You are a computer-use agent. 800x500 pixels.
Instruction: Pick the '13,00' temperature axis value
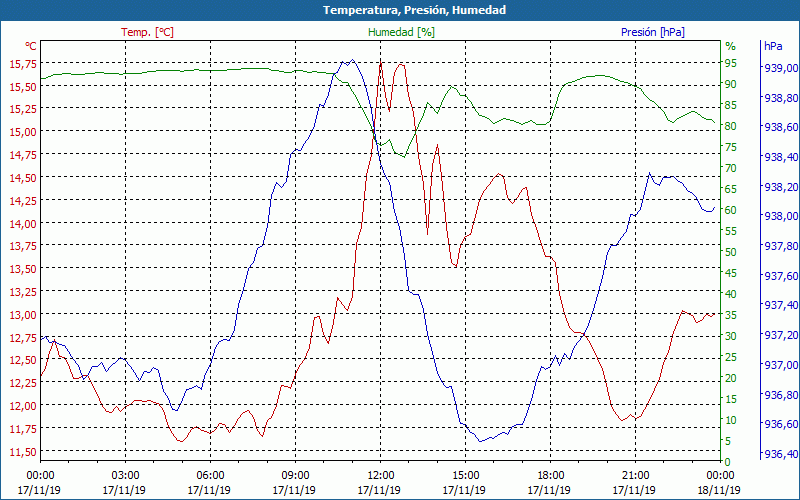click(23, 315)
